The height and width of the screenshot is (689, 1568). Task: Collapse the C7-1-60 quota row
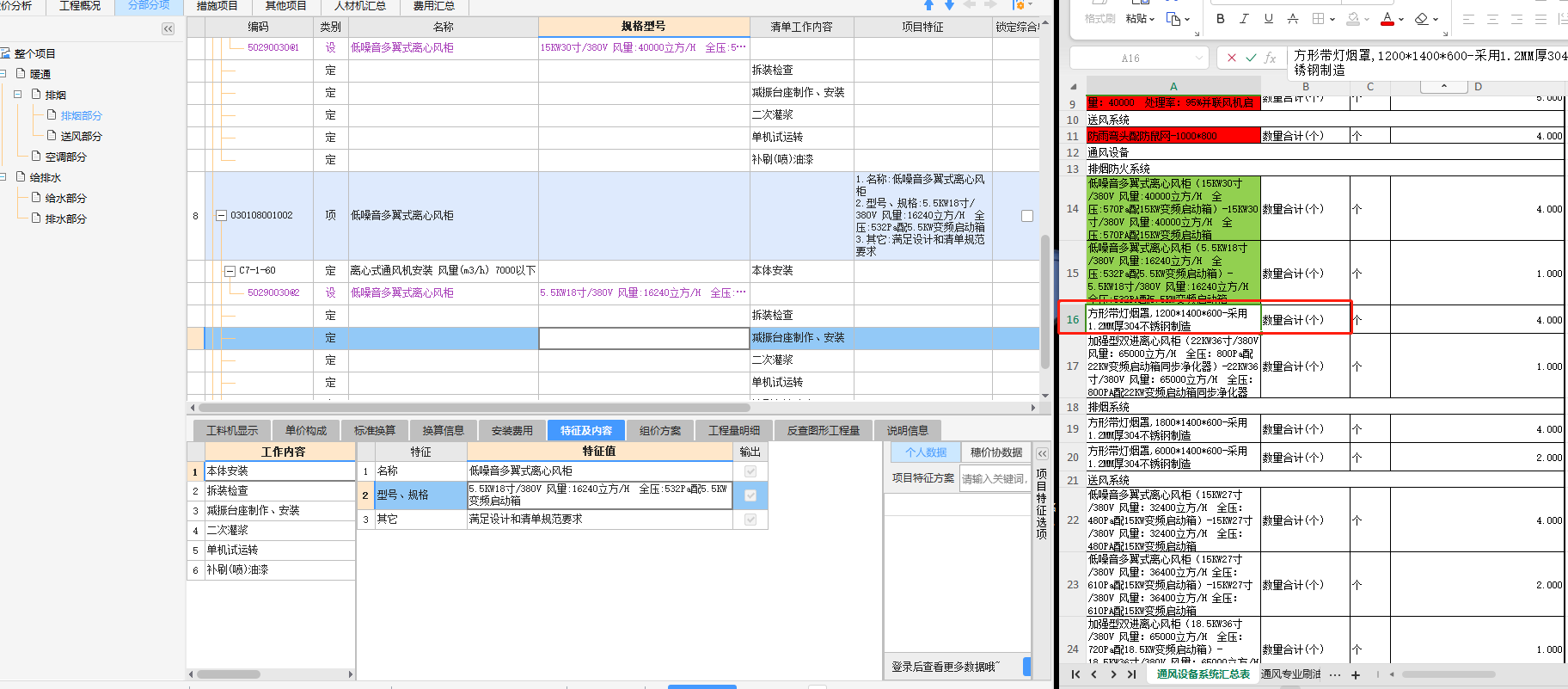230,271
